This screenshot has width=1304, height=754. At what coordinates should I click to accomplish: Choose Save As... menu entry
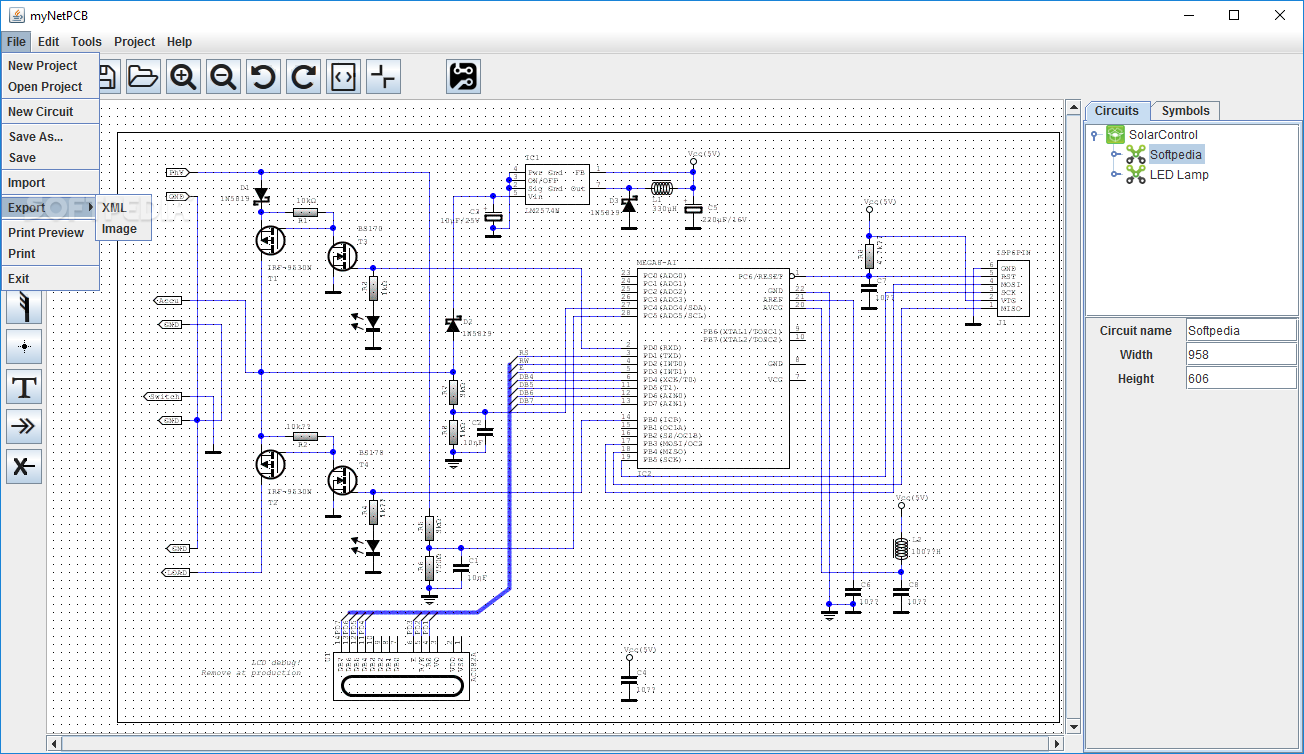click(x=50, y=137)
